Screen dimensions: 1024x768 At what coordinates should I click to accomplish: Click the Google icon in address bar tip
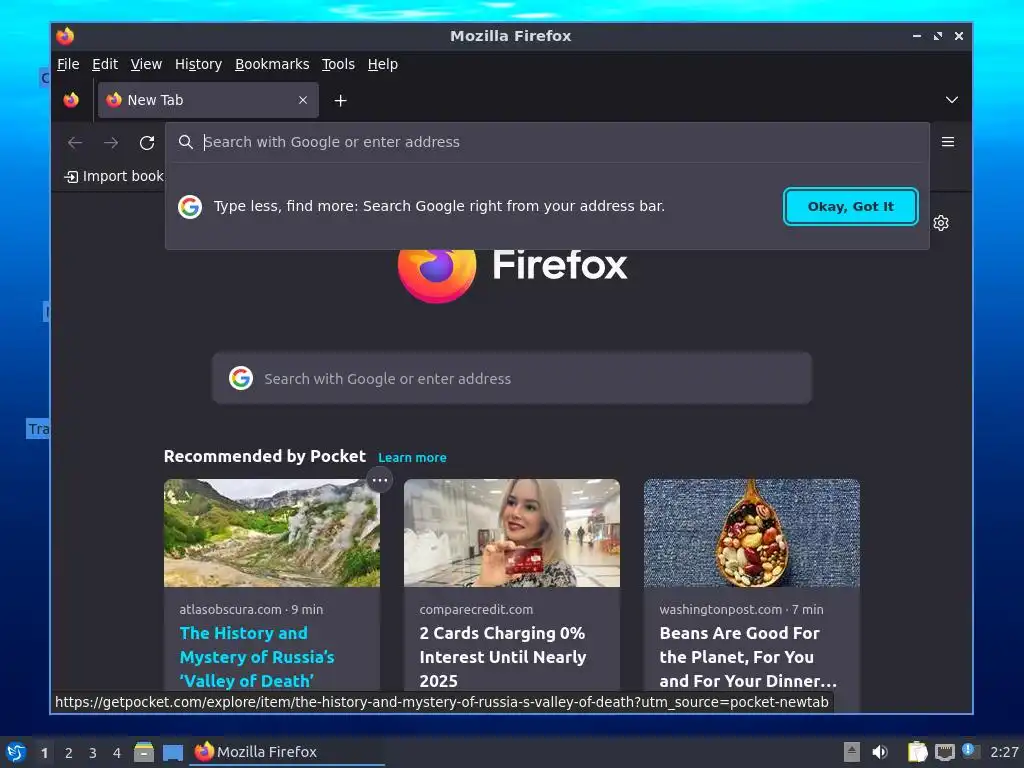click(190, 207)
